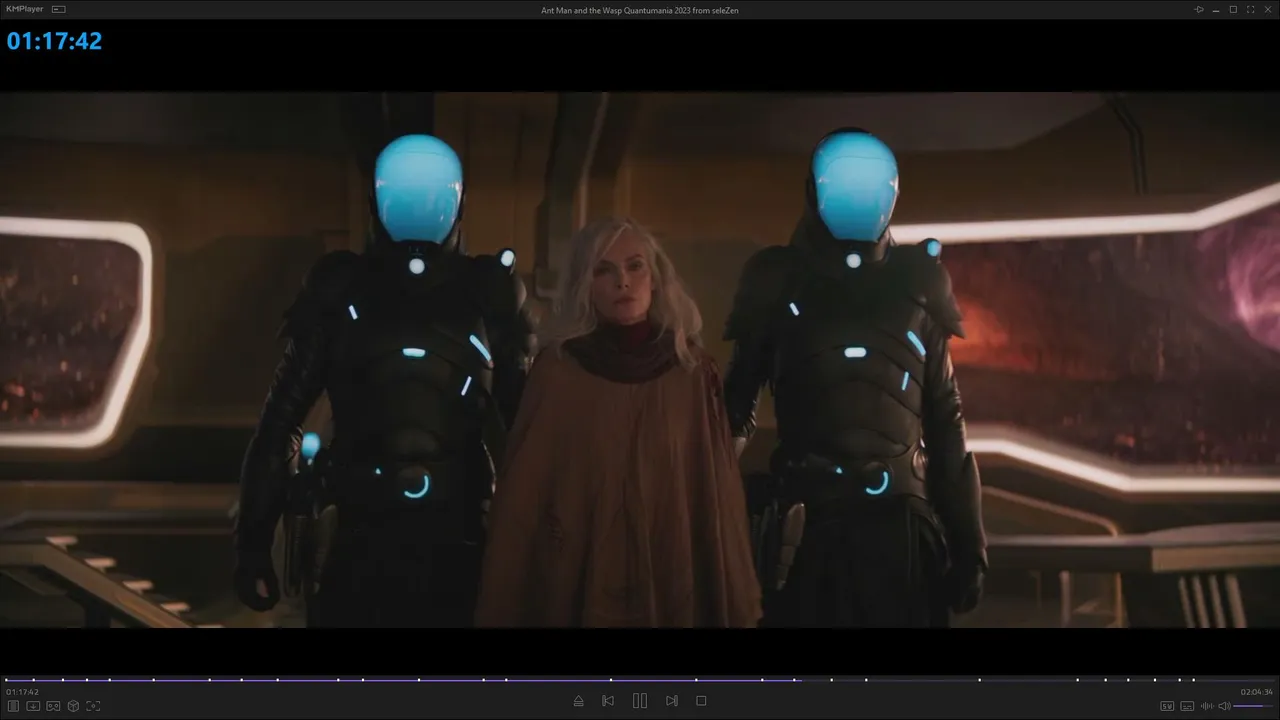Click the screen capture focus icon
The image size is (1280, 720).
[x=93, y=706]
